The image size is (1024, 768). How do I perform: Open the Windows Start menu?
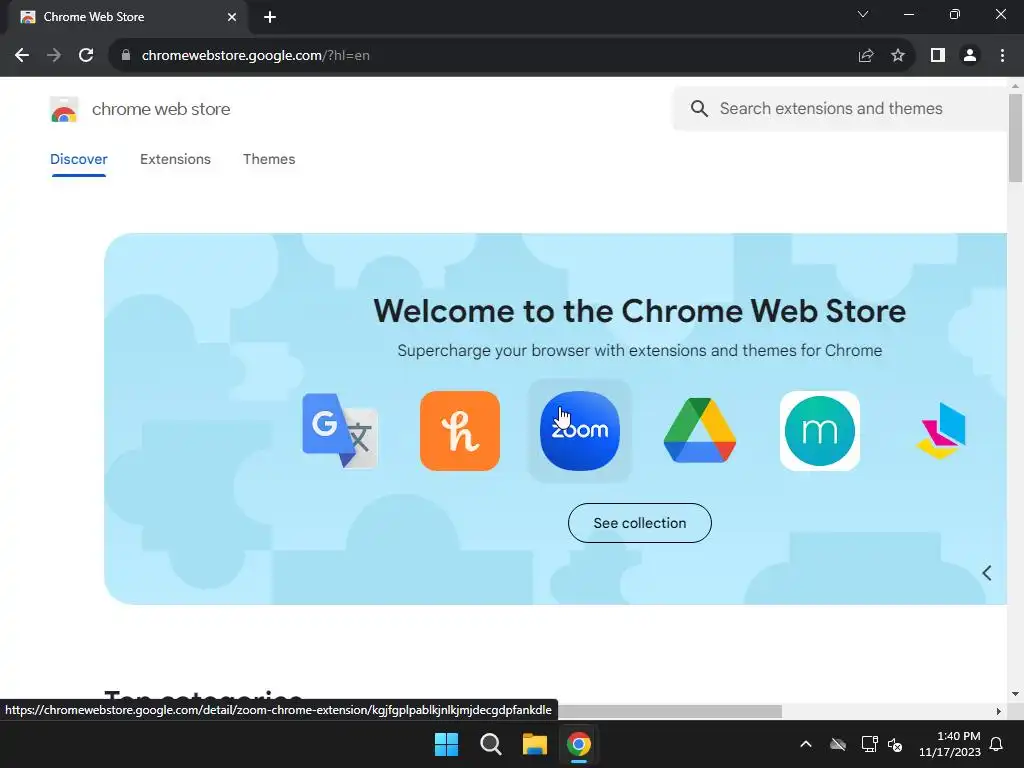pyautogui.click(x=447, y=744)
